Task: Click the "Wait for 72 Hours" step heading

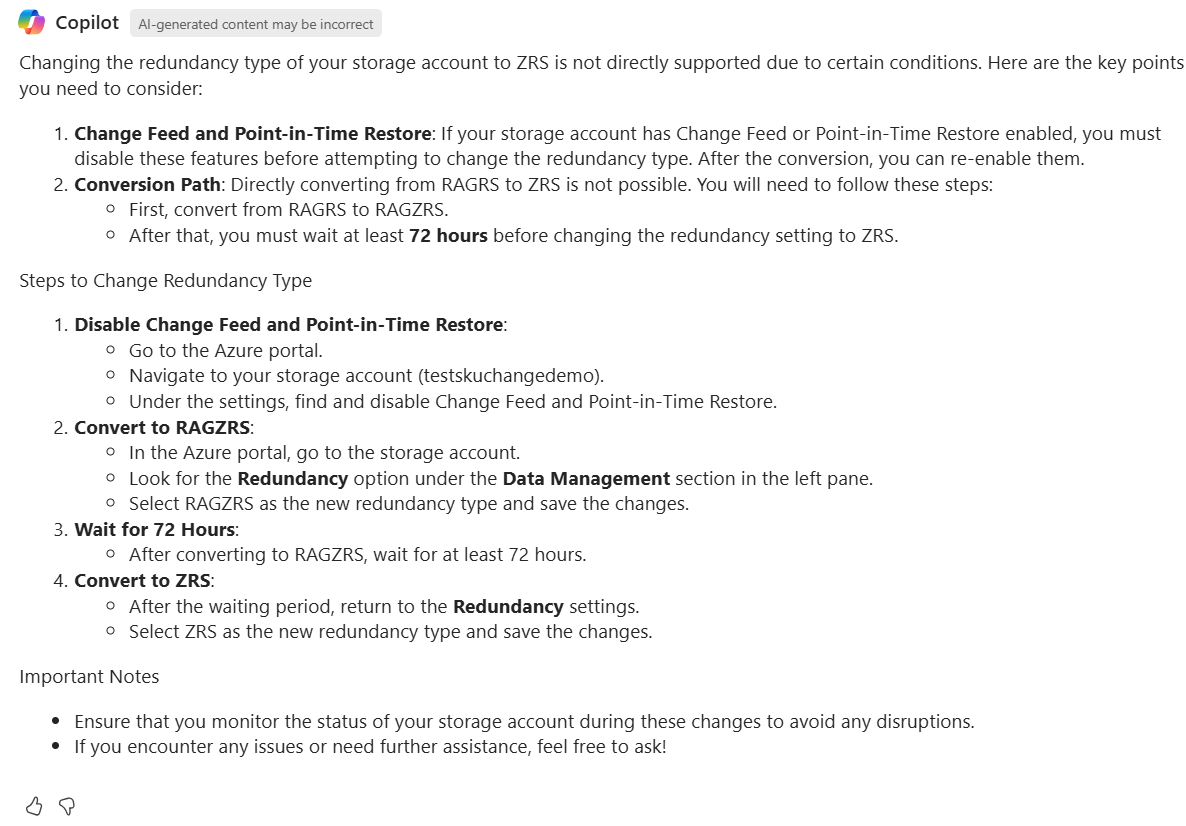Action: click(155, 529)
